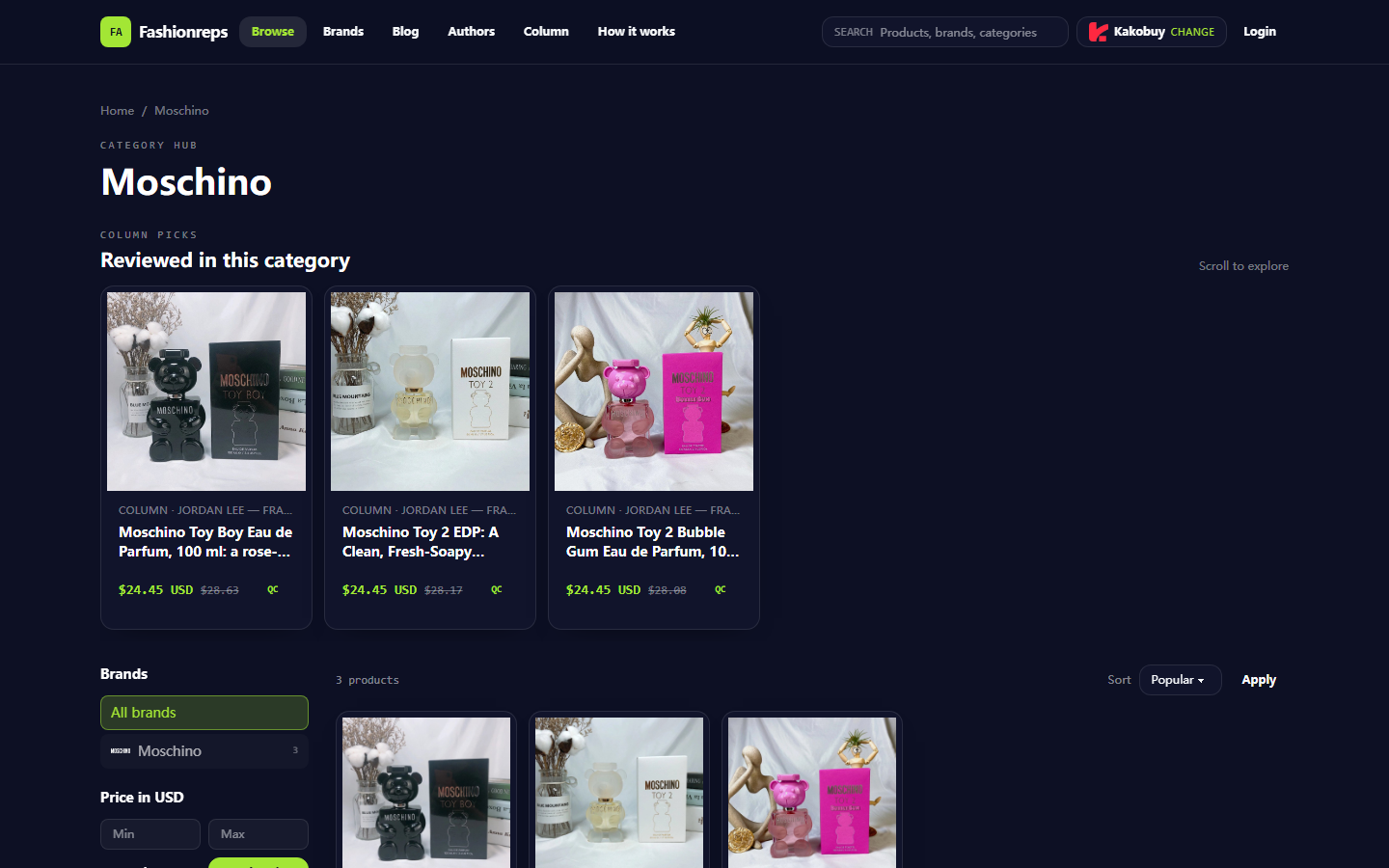Filter by Moschino brand

click(x=204, y=751)
